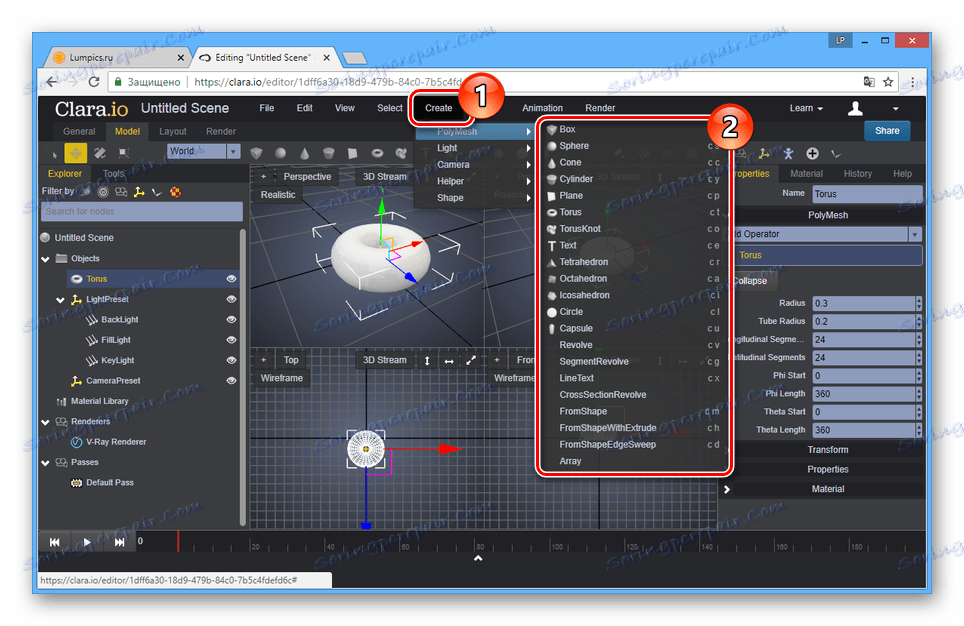964x626 pixels.
Task: Add a box using toolbar icon
Action: (x=256, y=153)
